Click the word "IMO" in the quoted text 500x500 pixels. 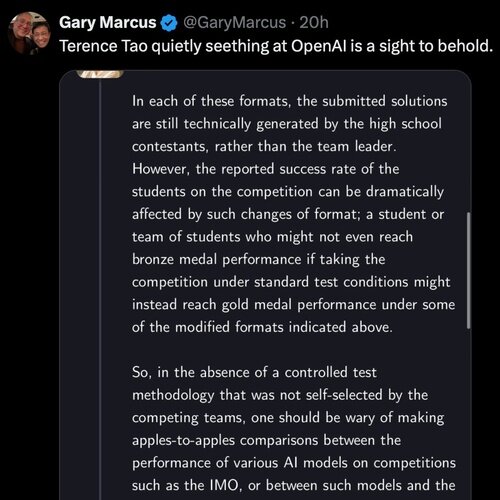(224, 485)
